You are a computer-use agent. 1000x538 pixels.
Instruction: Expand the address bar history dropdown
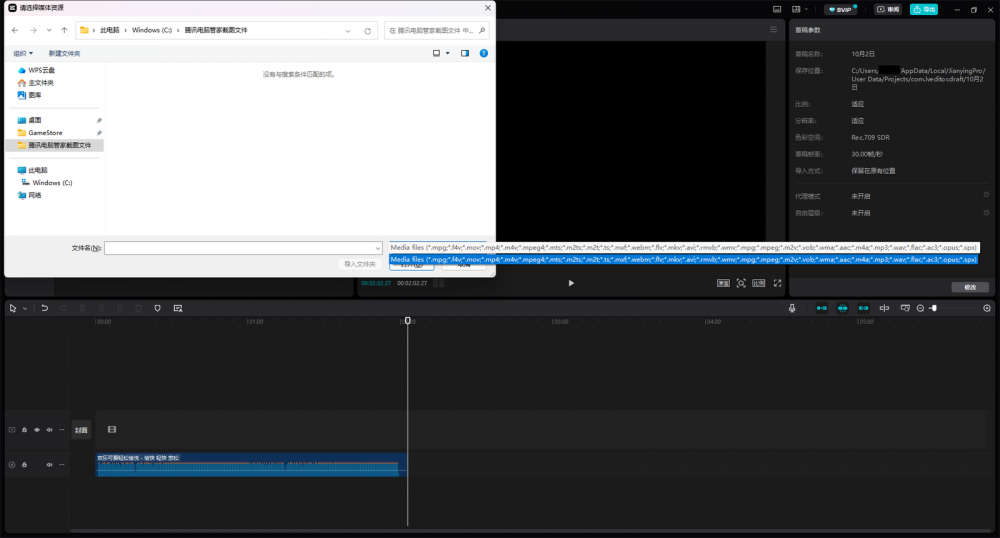(348, 31)
